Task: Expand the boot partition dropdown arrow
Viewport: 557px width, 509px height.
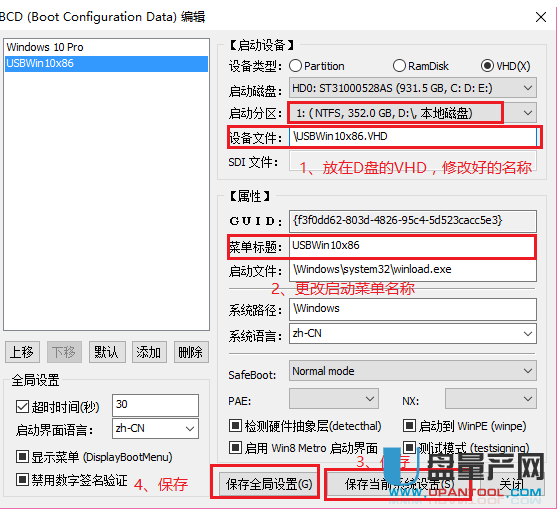Action: (528, 113)
